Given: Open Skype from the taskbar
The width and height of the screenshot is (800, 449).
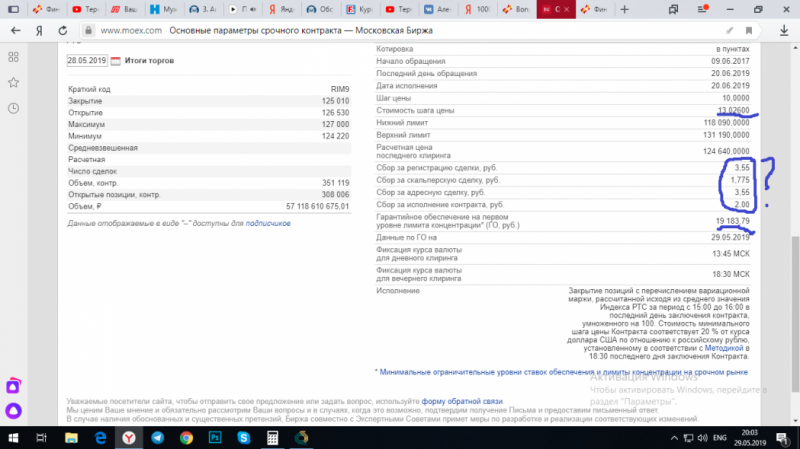Looking at the screenshot, I should point(244,438).
